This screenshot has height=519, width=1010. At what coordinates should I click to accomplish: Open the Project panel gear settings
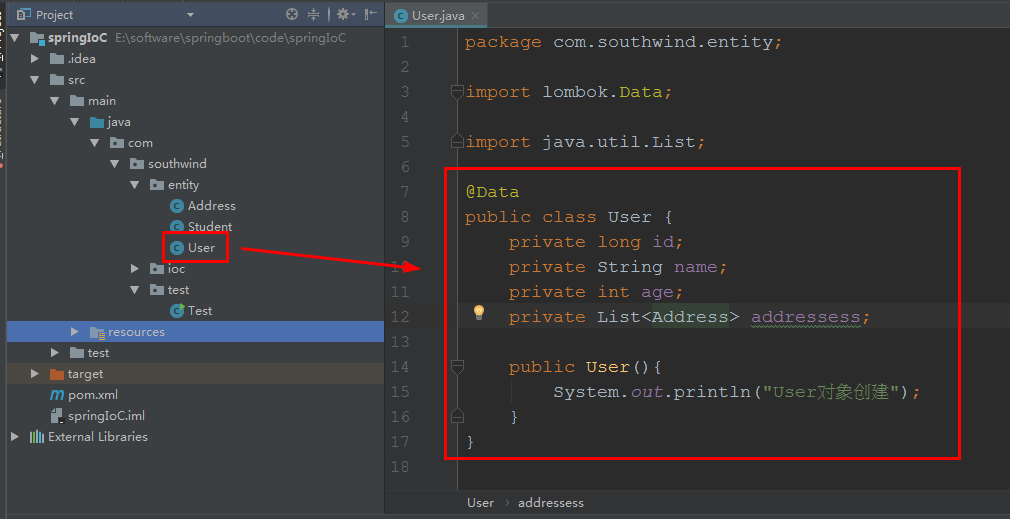point(344,14)
